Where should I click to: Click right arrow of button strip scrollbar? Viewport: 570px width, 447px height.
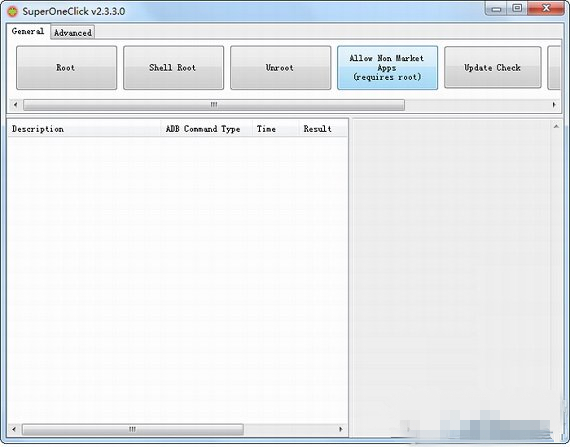click(554, 105)
